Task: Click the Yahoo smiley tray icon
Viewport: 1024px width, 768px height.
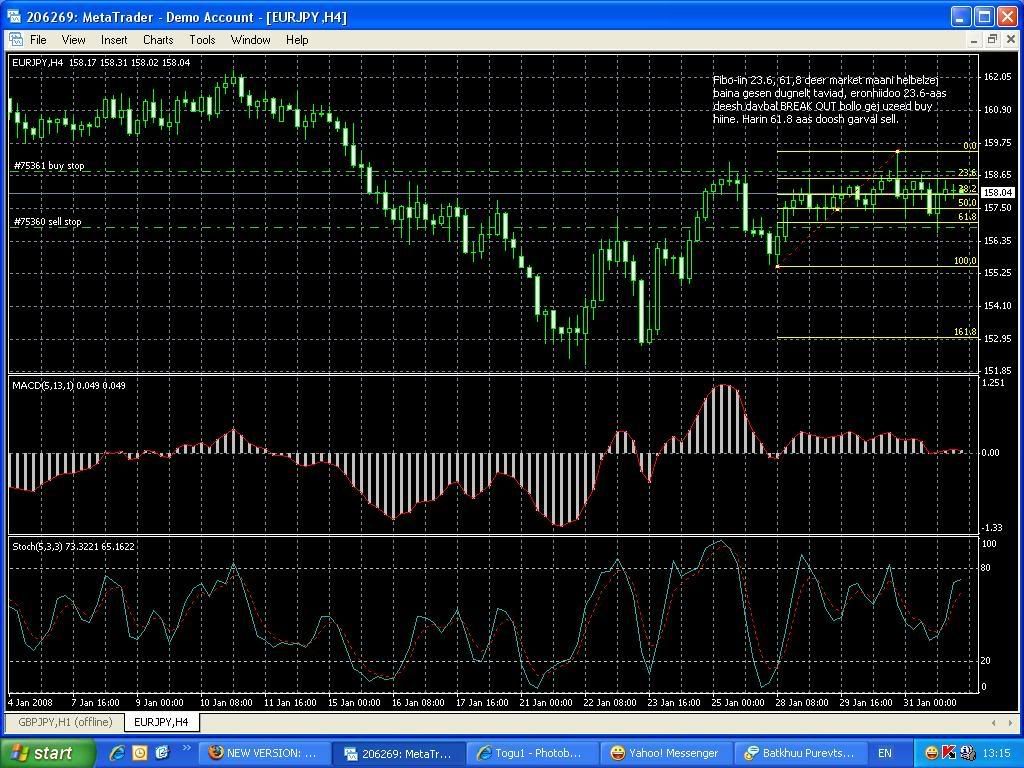Action: coord(931,753)
